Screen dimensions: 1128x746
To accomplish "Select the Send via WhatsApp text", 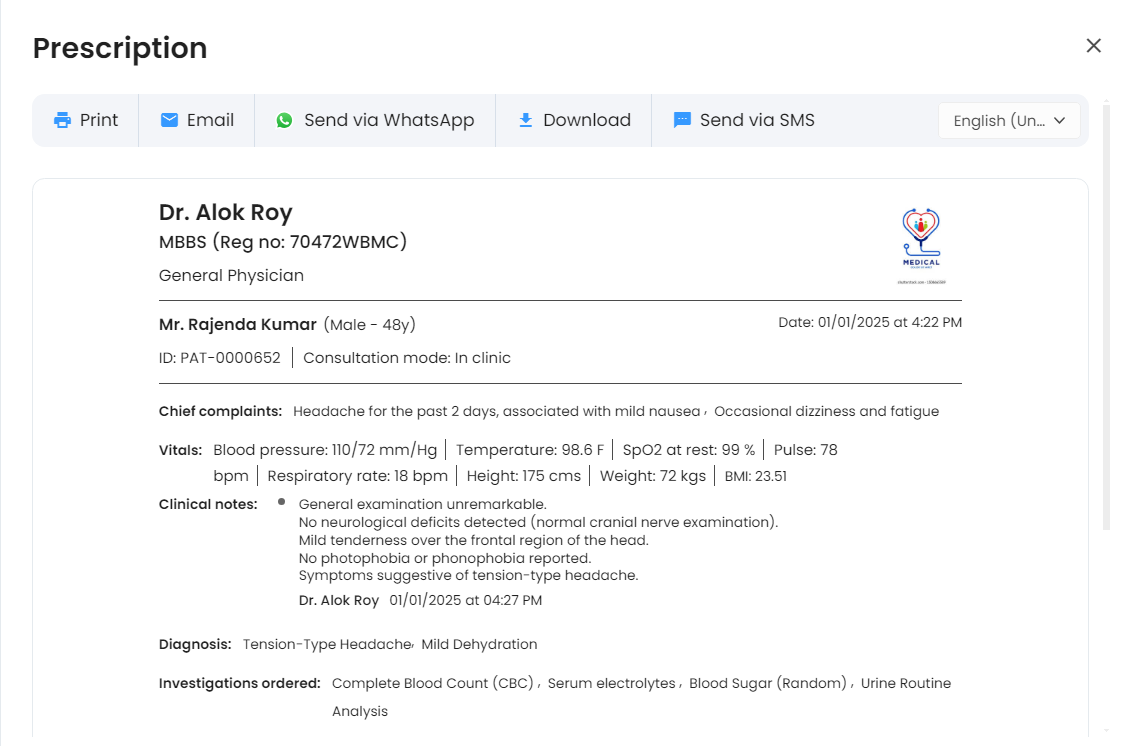I will [x=389, y=120].
